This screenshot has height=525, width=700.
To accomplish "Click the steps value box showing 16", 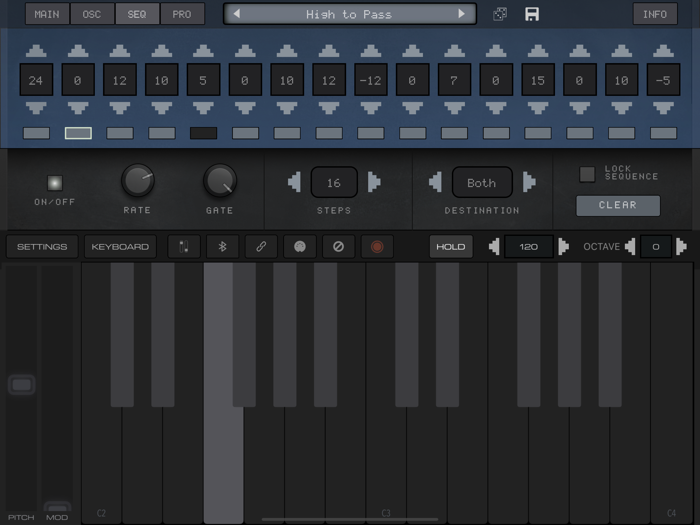I will tap(334, 182).
